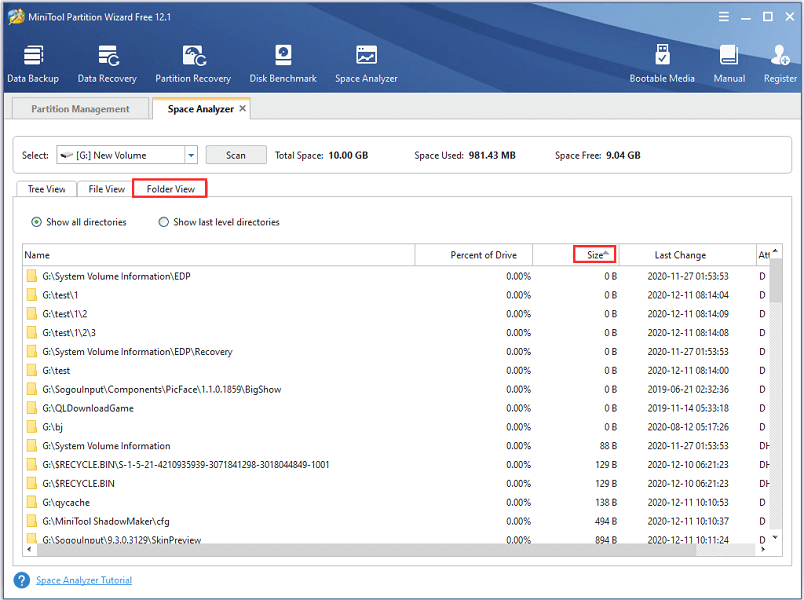Open the Space Analyzer Tutorial link

coord(84,580)
